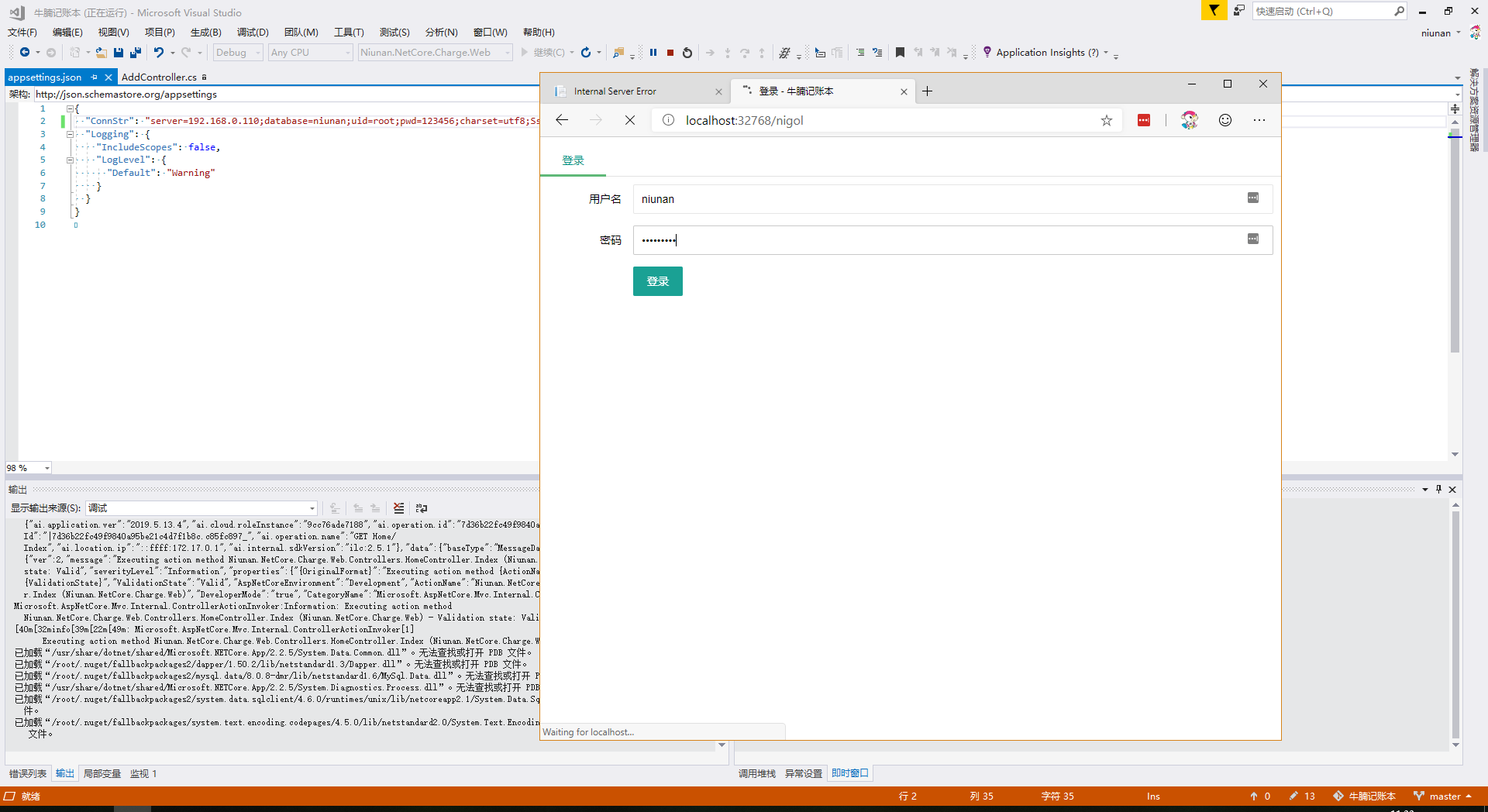
Task: View site information icon in browser address bar
Action: (668, 120)
